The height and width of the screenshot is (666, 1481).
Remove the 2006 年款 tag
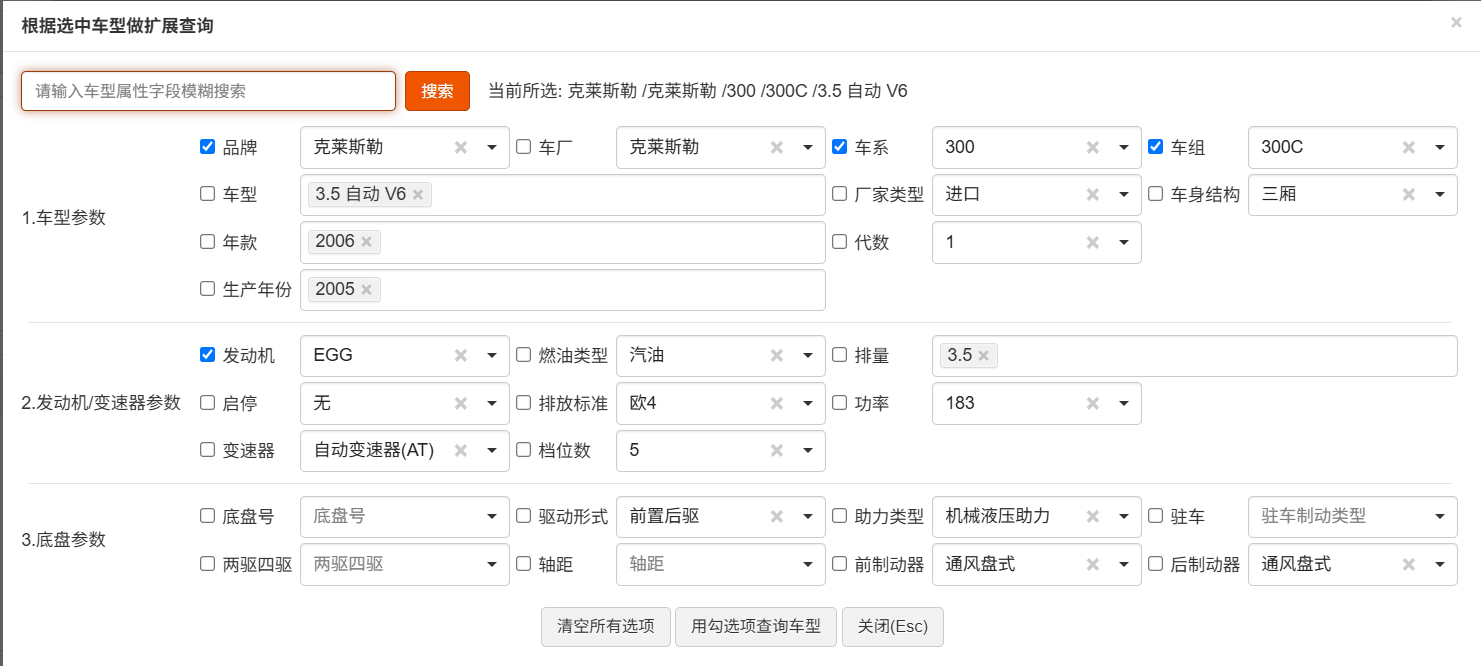coord(366,242)
